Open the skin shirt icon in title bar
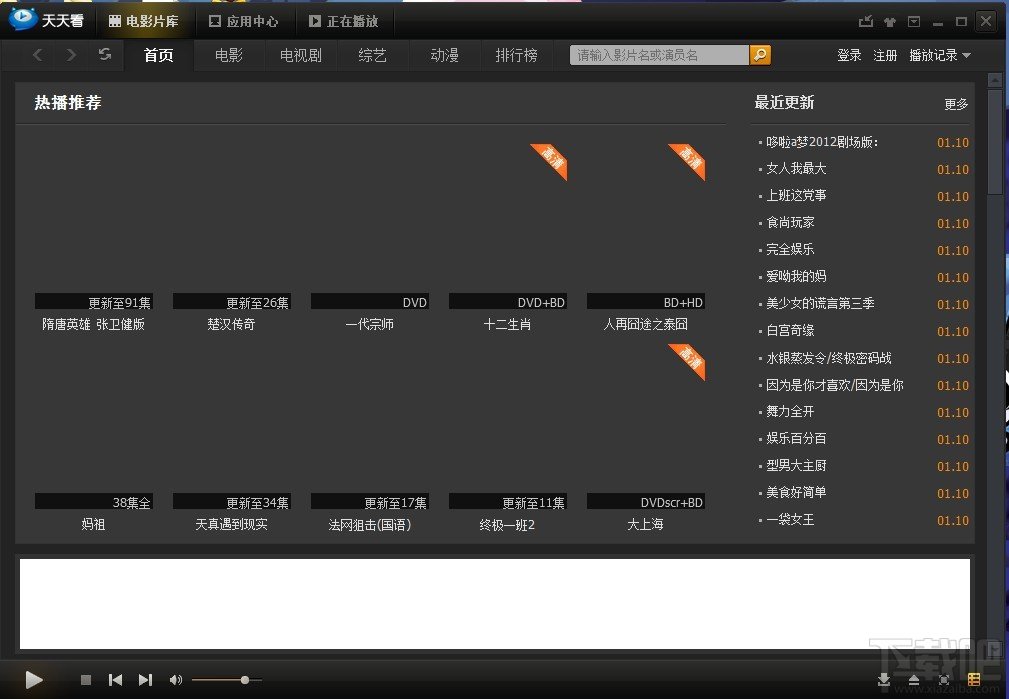Screen dimensions: 1009x699 pyautogui.click(x=890, y=22)
